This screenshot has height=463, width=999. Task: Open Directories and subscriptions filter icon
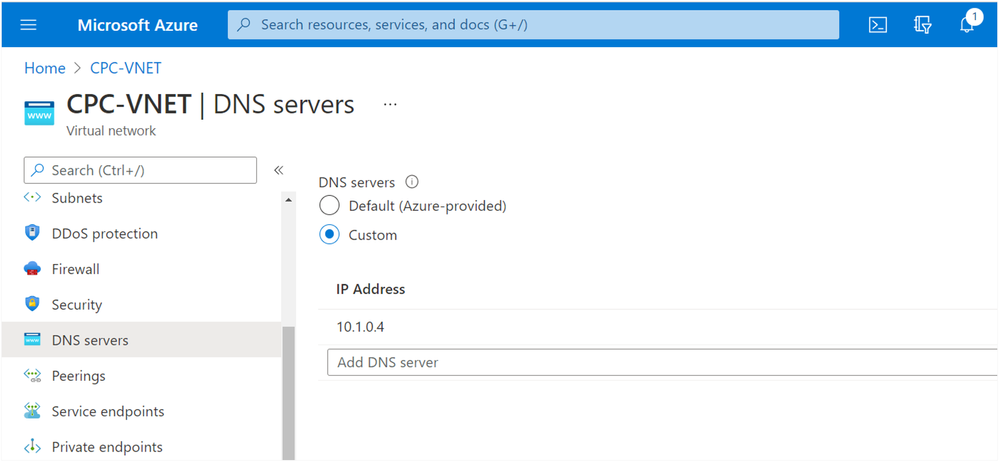tap(923, 25)
